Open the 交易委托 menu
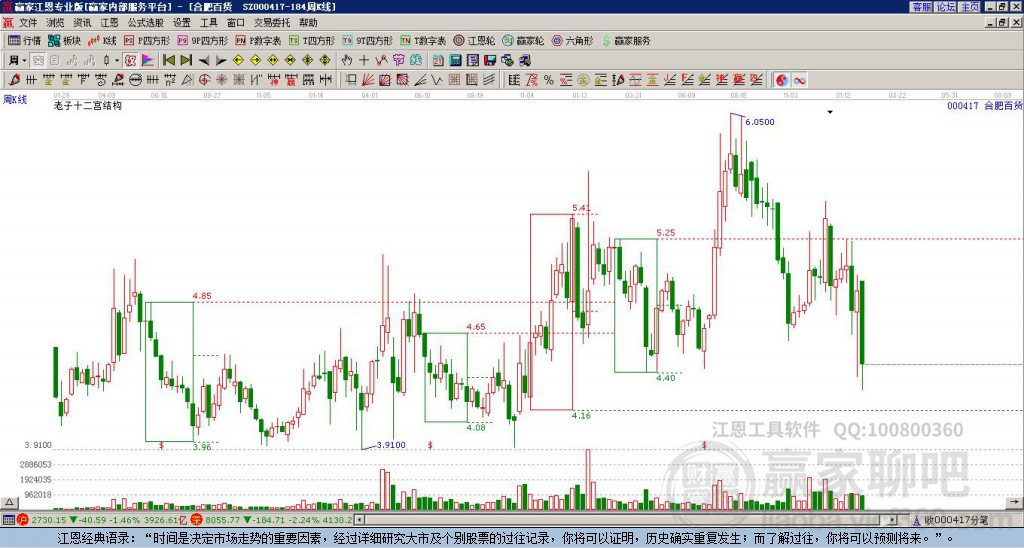This screenshot has width=1024, height=548. click(272, 23)
